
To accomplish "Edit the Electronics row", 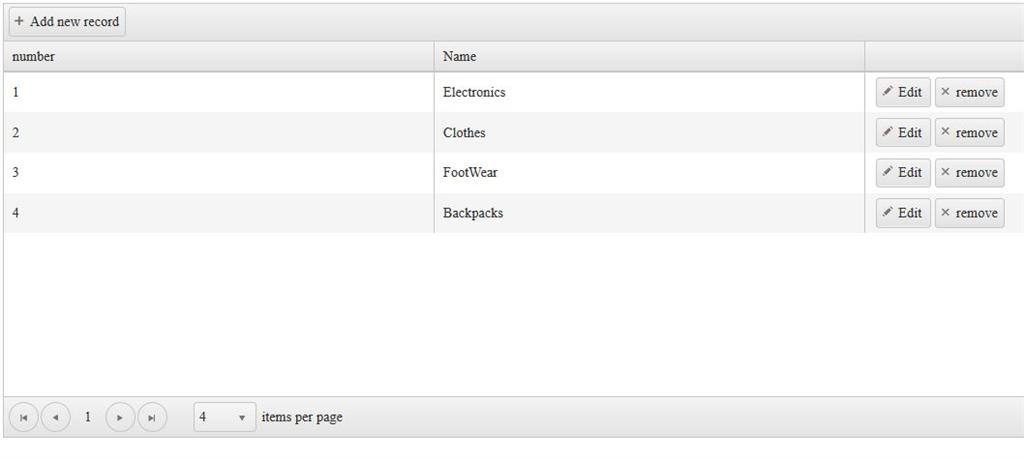I will 902,92.
